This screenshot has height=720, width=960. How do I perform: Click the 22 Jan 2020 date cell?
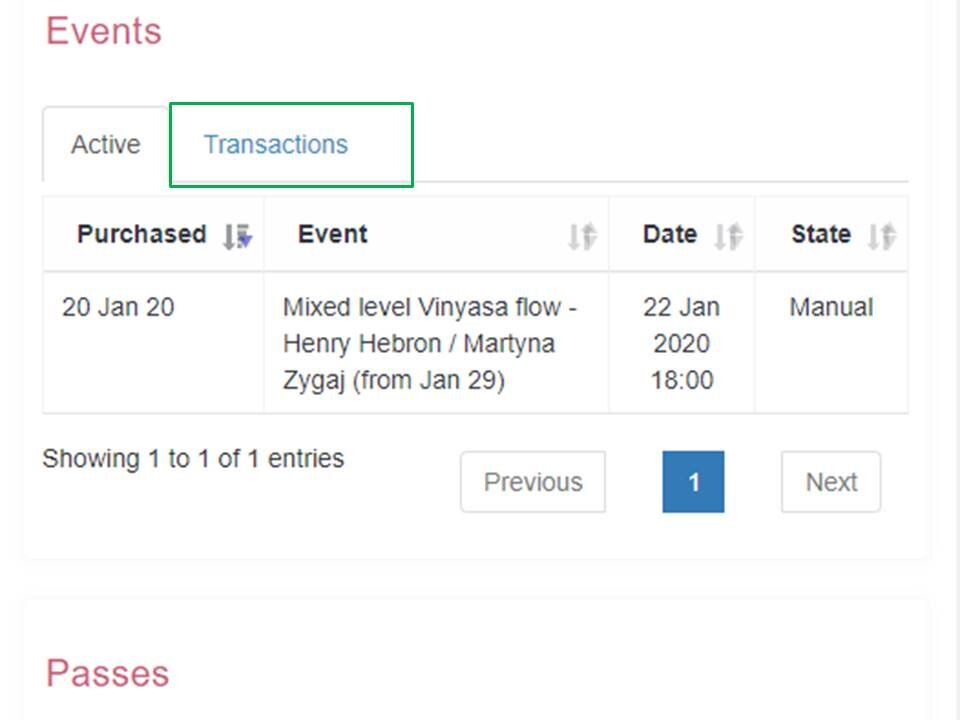click(682, 343)
